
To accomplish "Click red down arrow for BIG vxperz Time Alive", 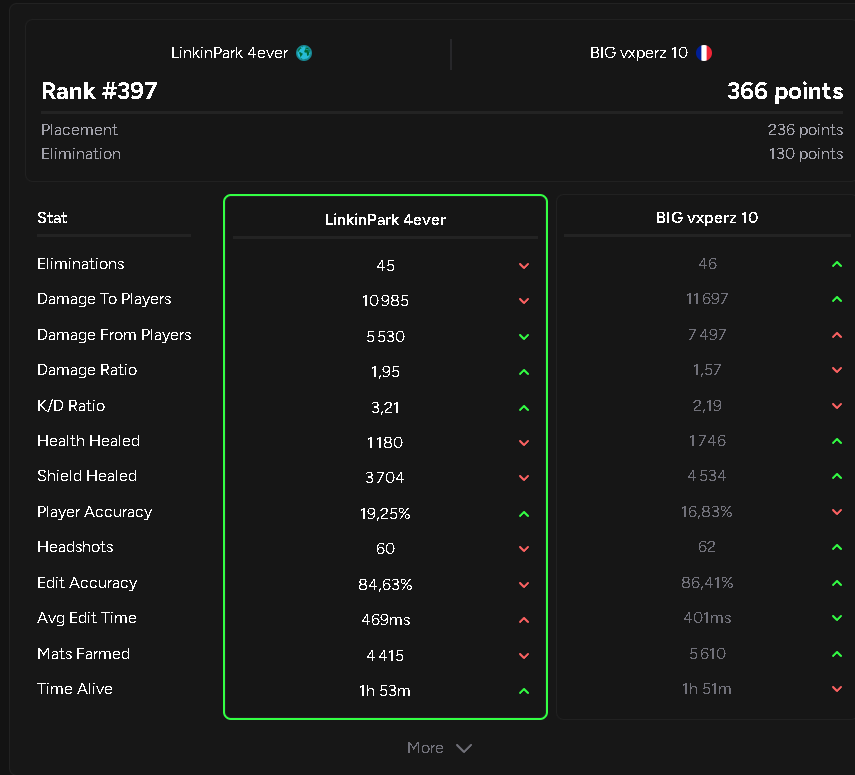I will (837, 689).
